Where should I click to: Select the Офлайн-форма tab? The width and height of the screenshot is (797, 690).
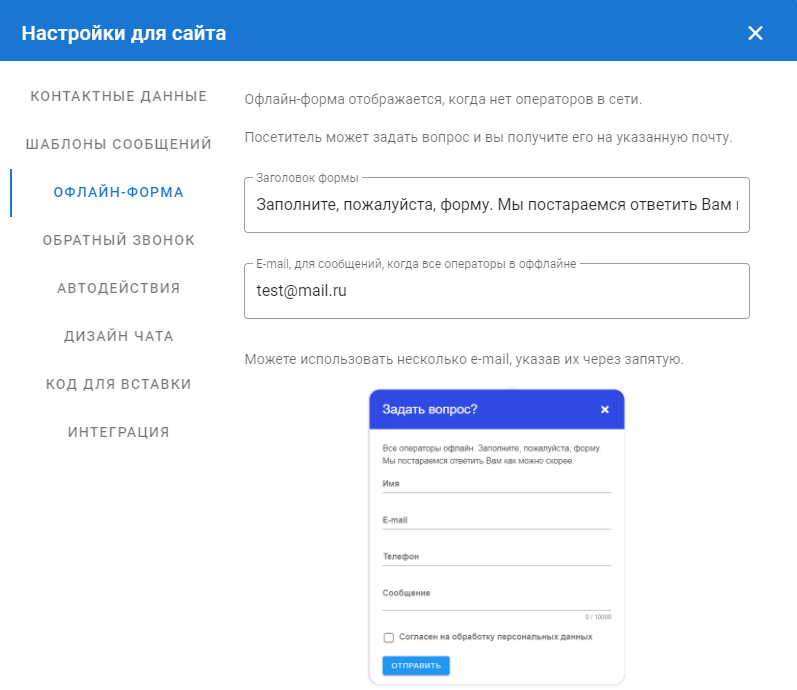tap(119, 192)
